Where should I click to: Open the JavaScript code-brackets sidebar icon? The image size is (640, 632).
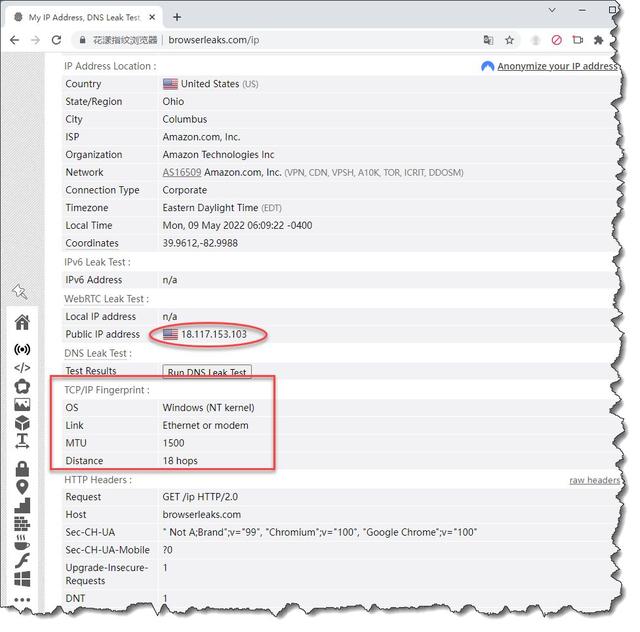click(22, 368)
